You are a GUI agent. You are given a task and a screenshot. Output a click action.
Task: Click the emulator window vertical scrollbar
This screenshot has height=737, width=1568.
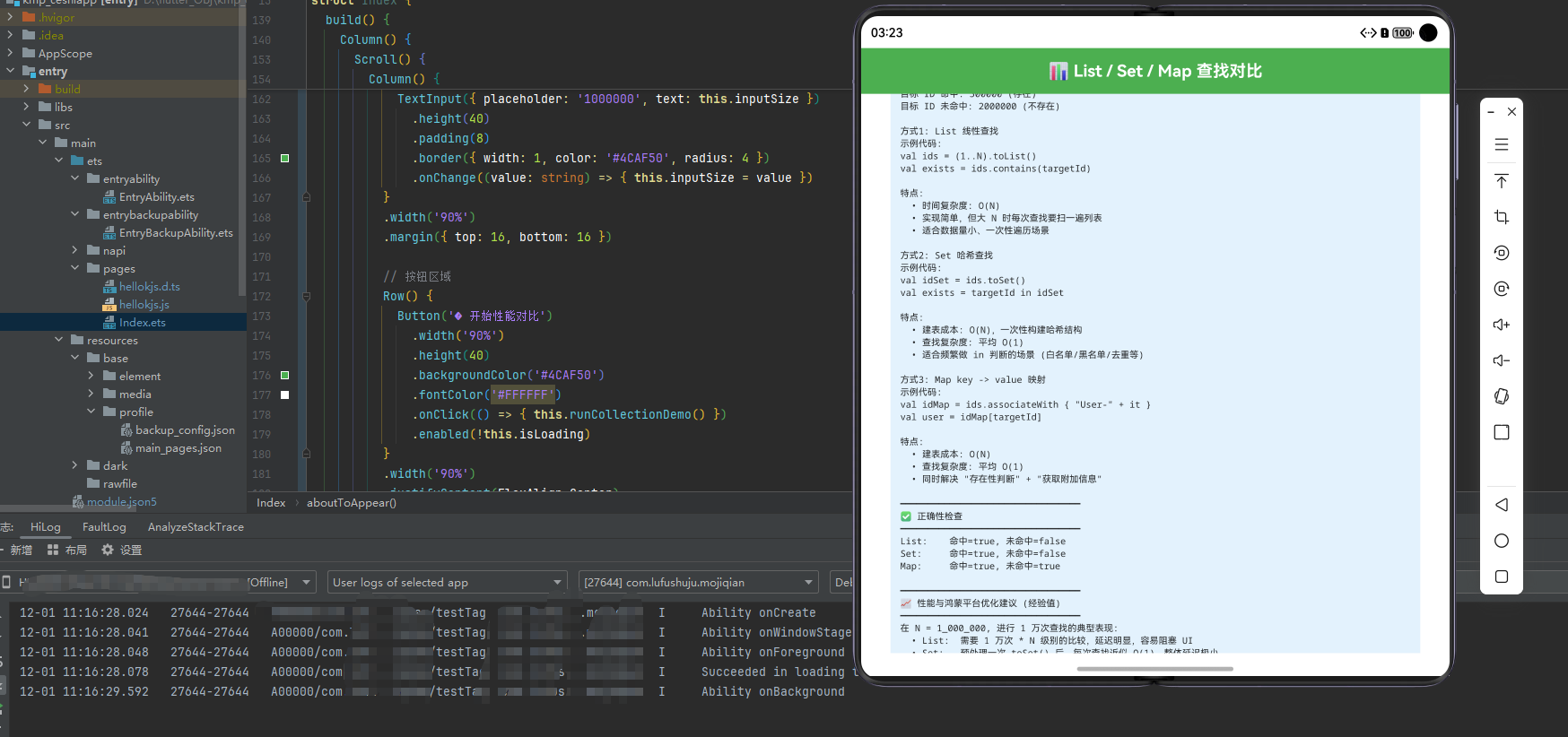pos(1459,142)
